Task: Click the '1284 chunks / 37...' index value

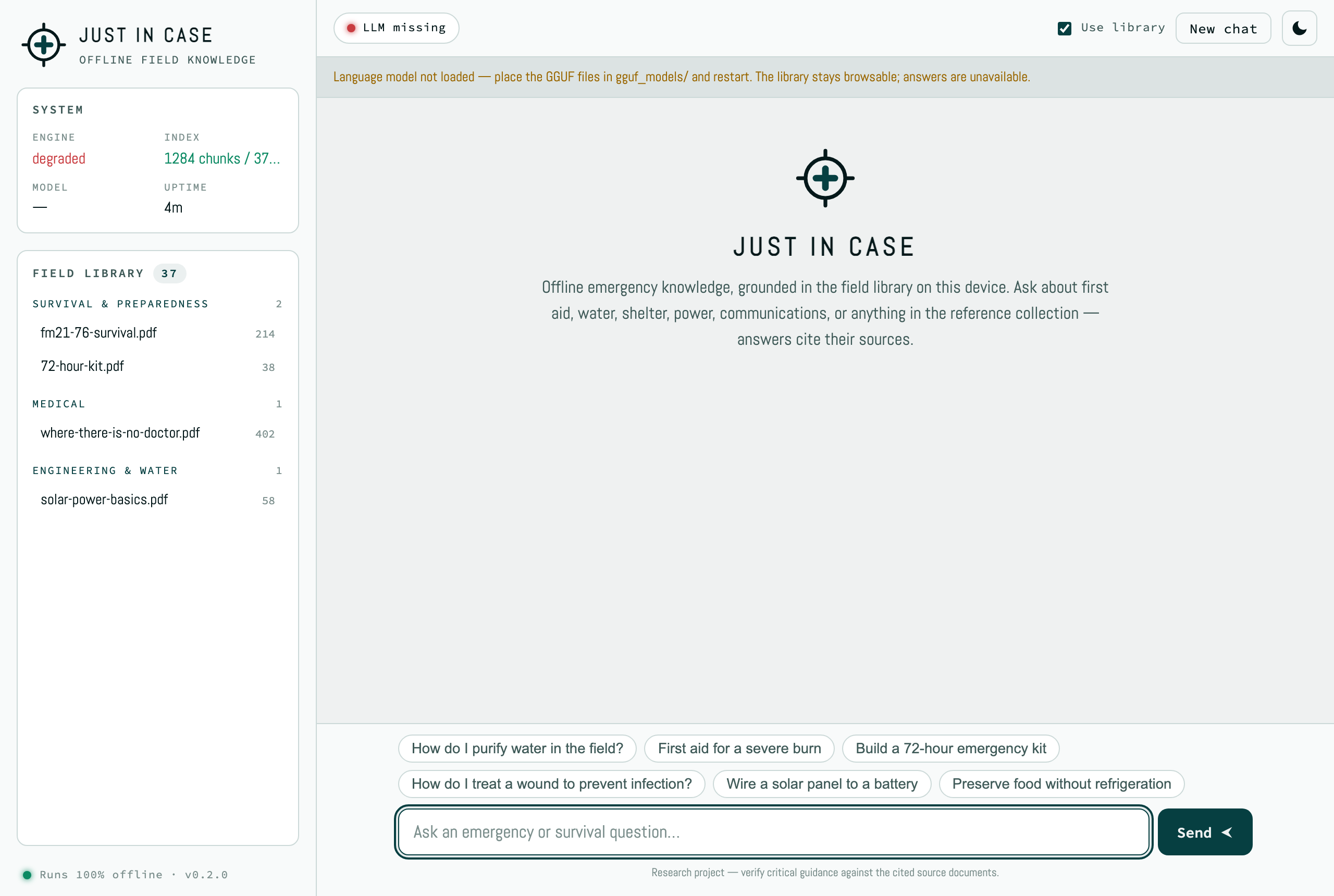Action: [223, 158]
